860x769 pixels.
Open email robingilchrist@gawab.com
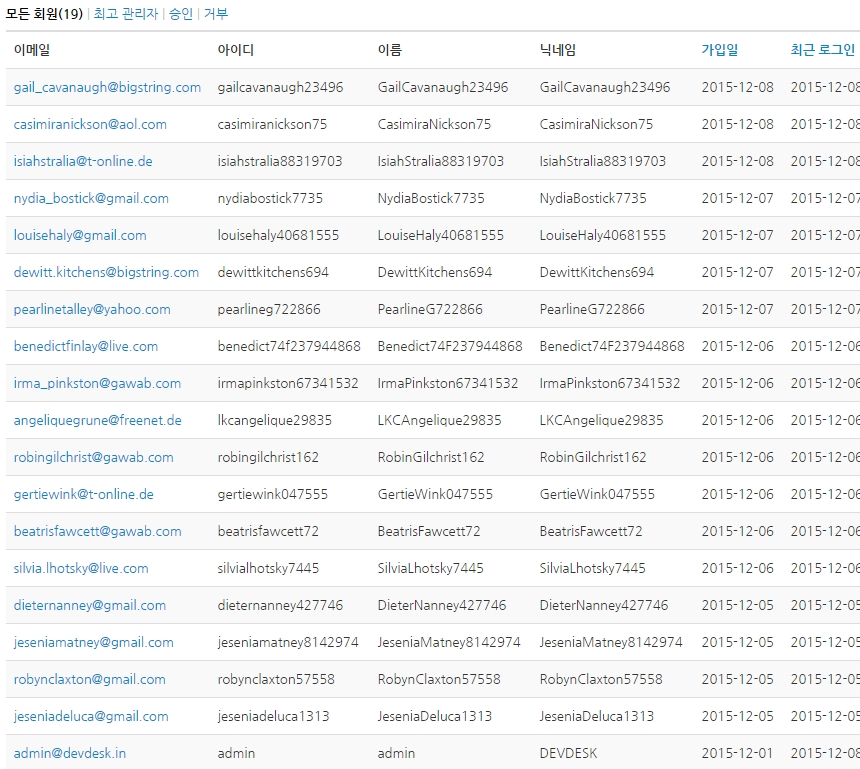click(93, 457)
